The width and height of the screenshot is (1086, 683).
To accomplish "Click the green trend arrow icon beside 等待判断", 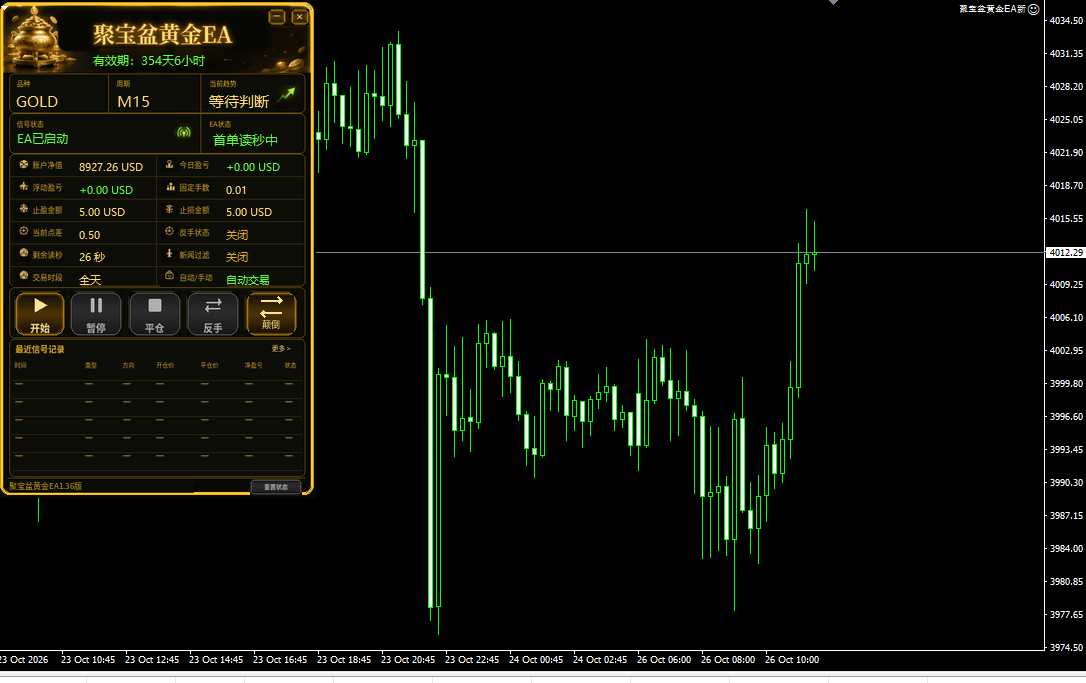I will pyautogui.click(x=287, y=94).
